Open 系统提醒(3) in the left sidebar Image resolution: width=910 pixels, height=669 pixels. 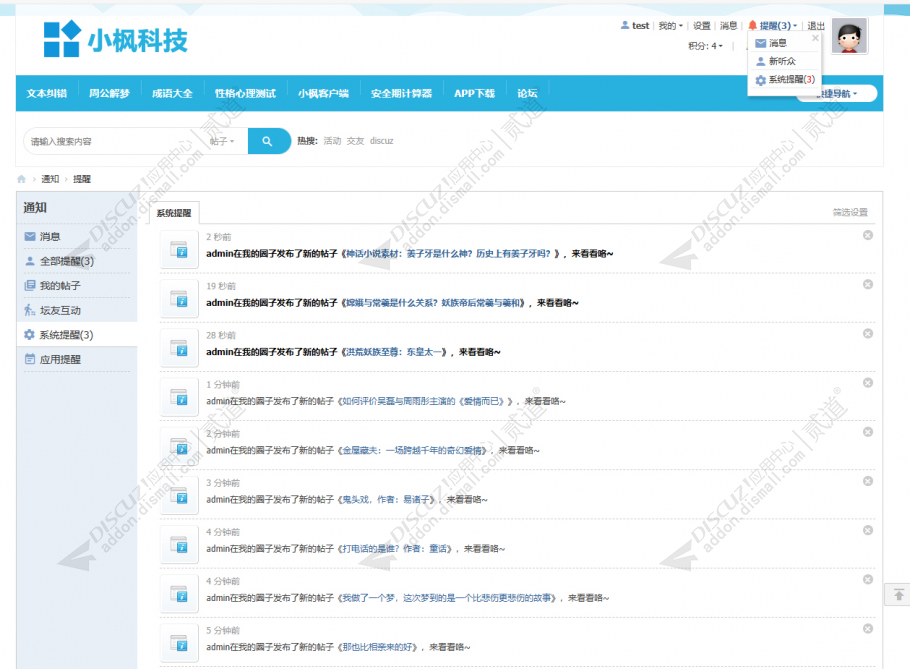click(x=66, y=335)
